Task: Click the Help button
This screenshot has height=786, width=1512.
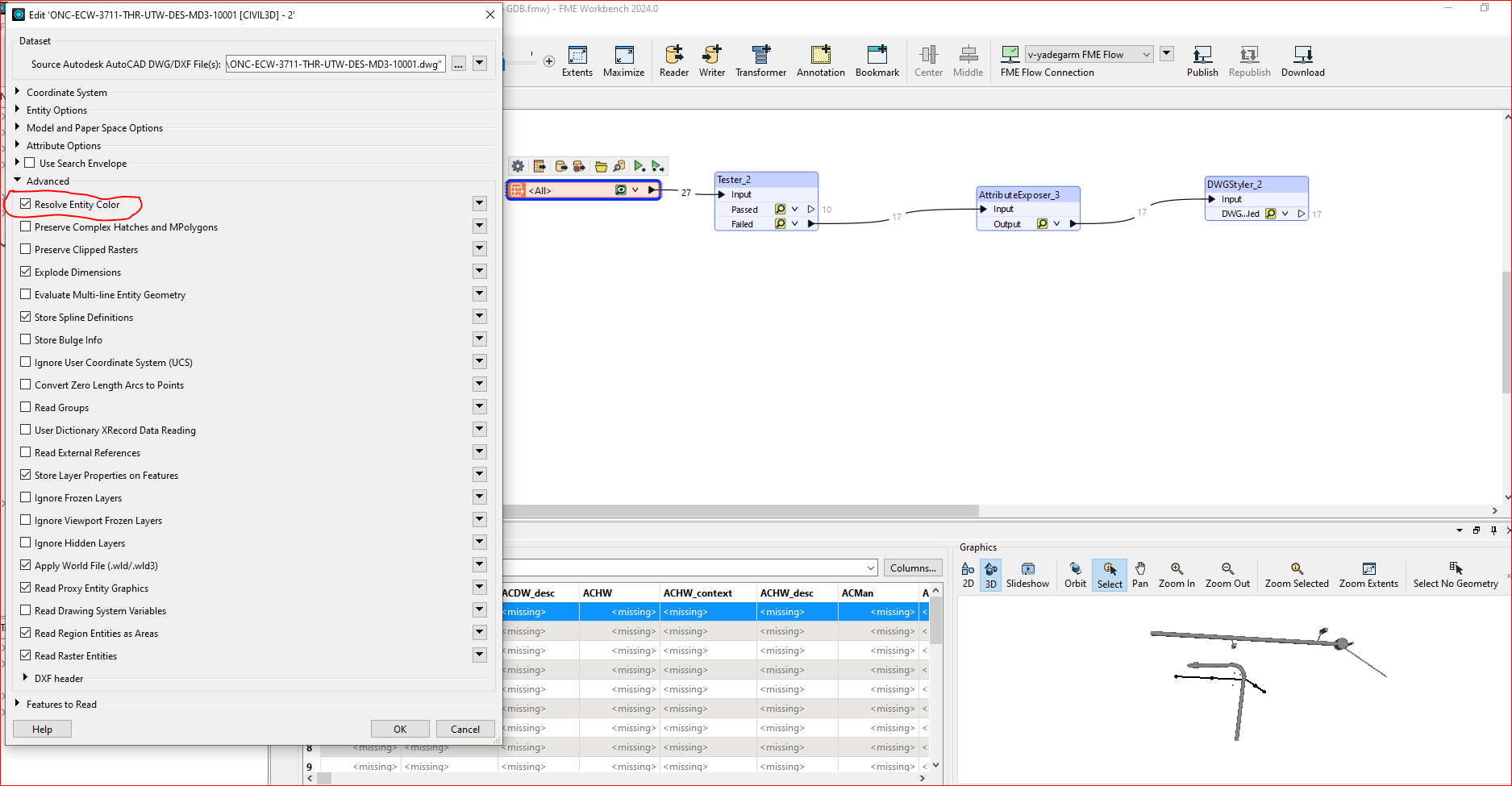Action: 42,729
